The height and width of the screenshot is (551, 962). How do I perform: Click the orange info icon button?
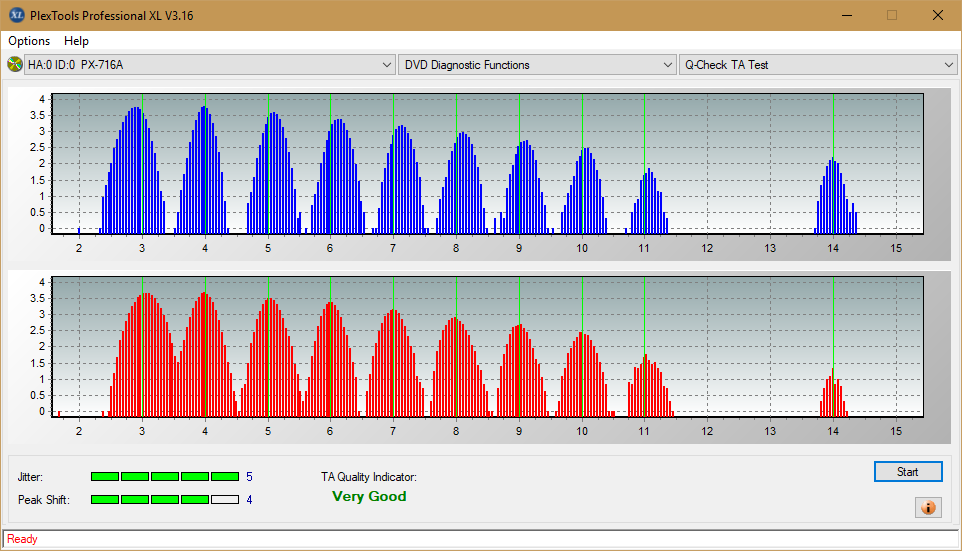pos(928,507)
